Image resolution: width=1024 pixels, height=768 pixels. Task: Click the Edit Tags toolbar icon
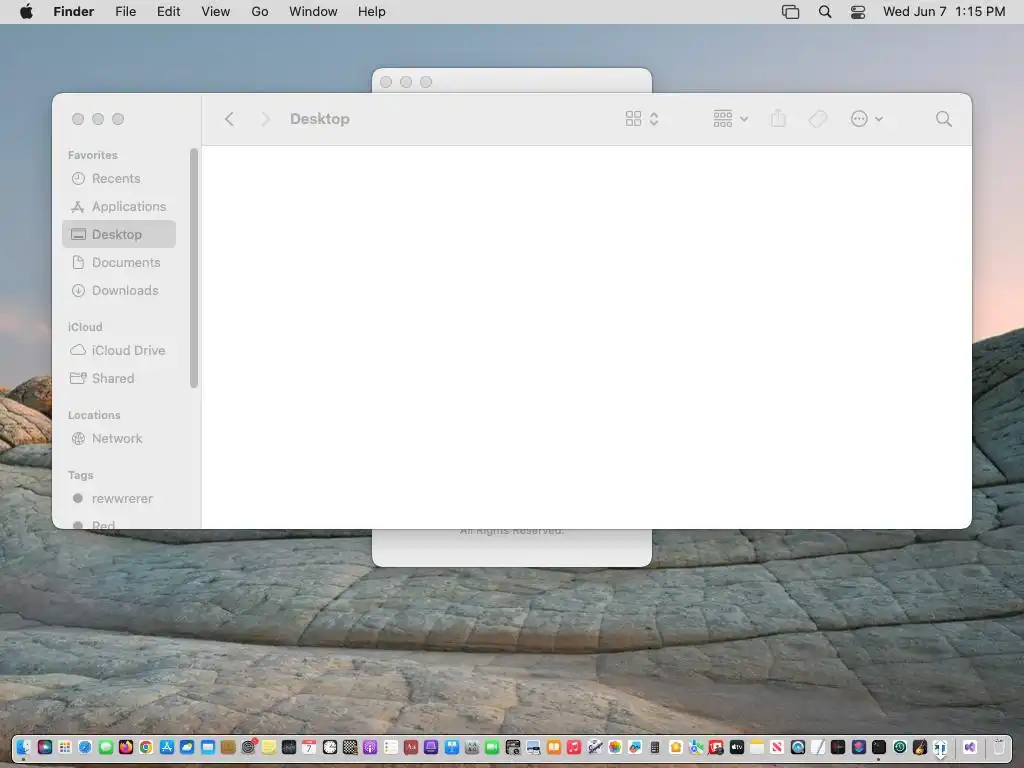point(818,119)
